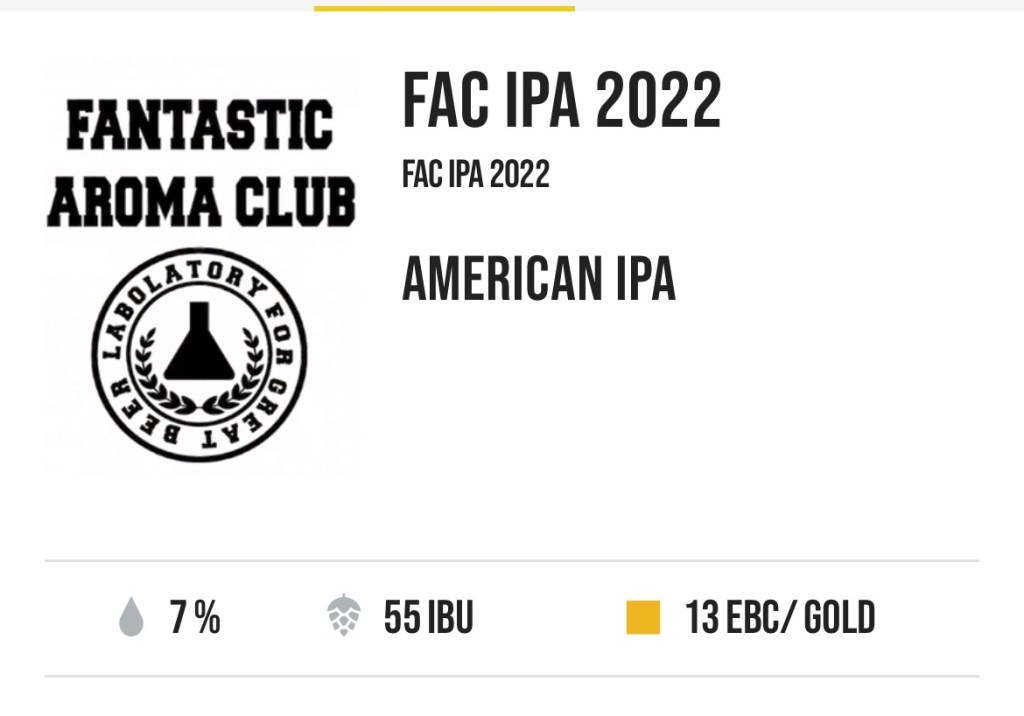1024x716 pixels.
Task: Open the large FAC IPA 2022 title
Action: click(x=561, y=101)
